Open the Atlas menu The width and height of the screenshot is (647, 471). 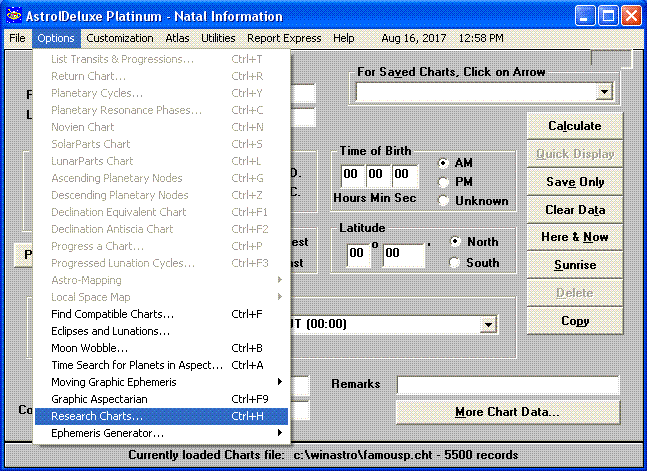[x=177, y=38]
